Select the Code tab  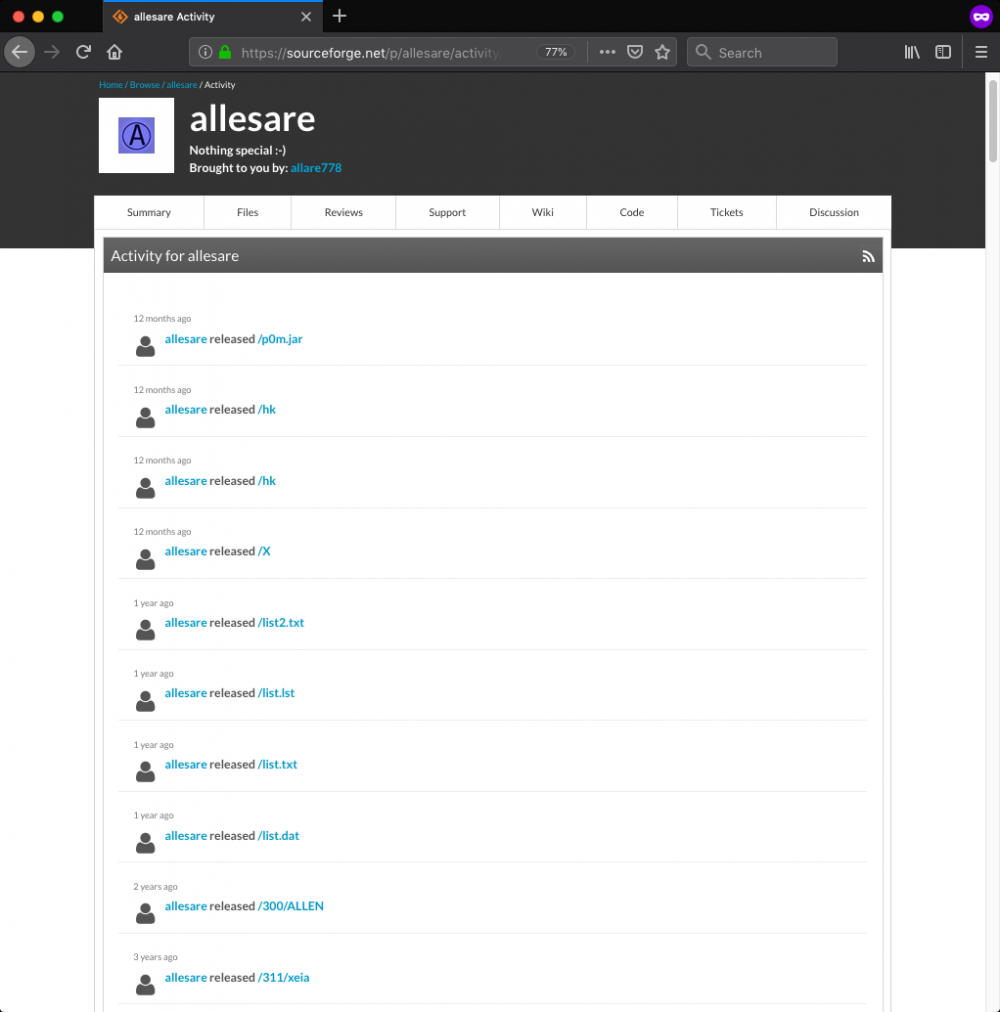(x=632, y=212)
